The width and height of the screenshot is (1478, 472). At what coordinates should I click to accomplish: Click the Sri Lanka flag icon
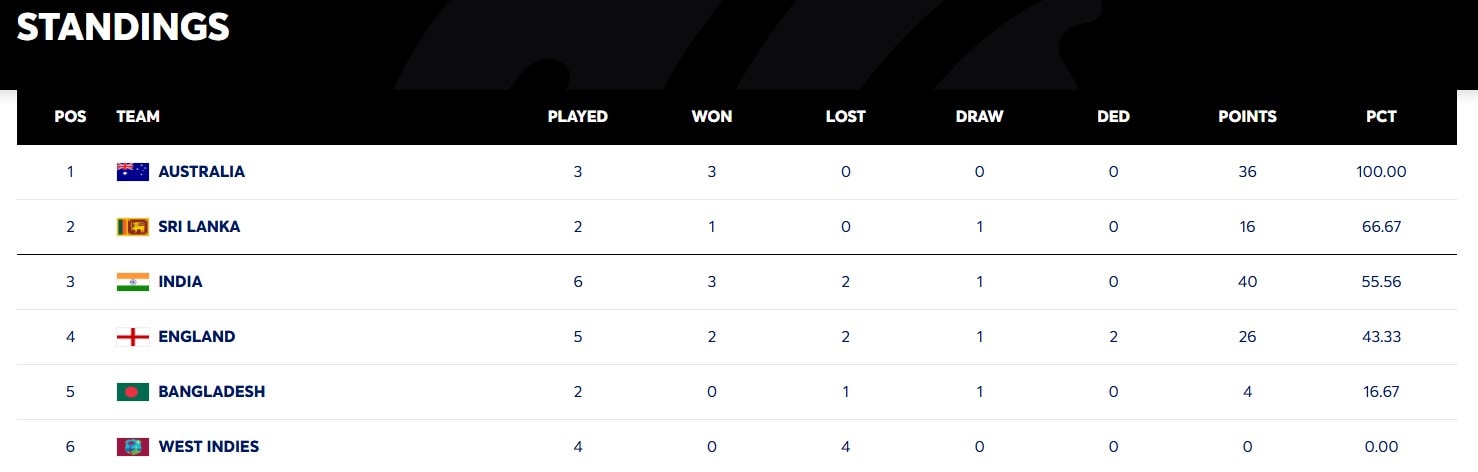[132, 227]
